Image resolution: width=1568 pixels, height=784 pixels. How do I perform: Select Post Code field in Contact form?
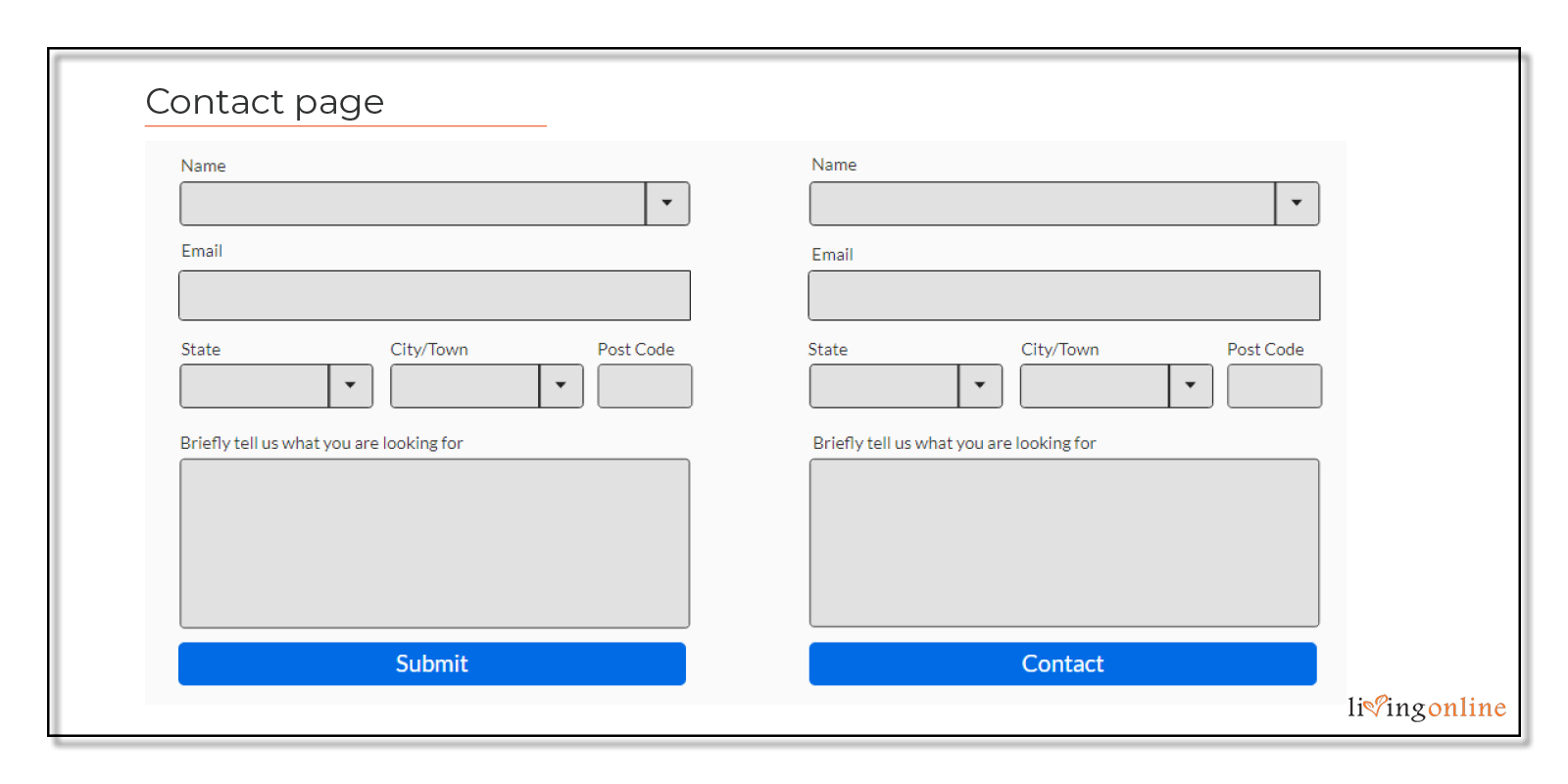(x=1274, y=386)
